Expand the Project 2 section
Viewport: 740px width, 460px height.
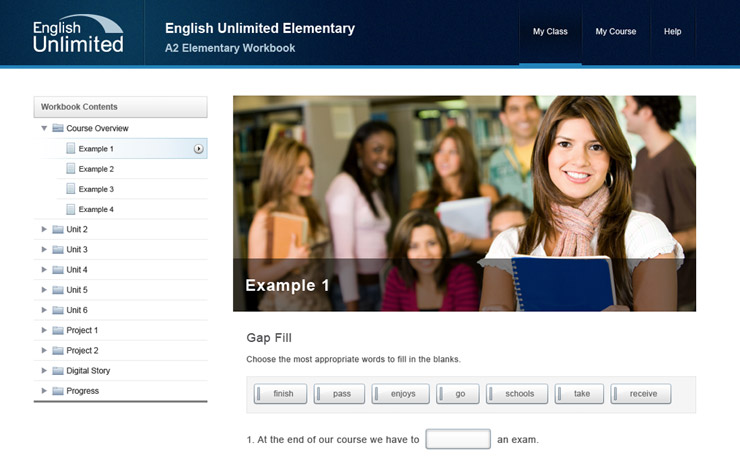[x=44, y=350]
